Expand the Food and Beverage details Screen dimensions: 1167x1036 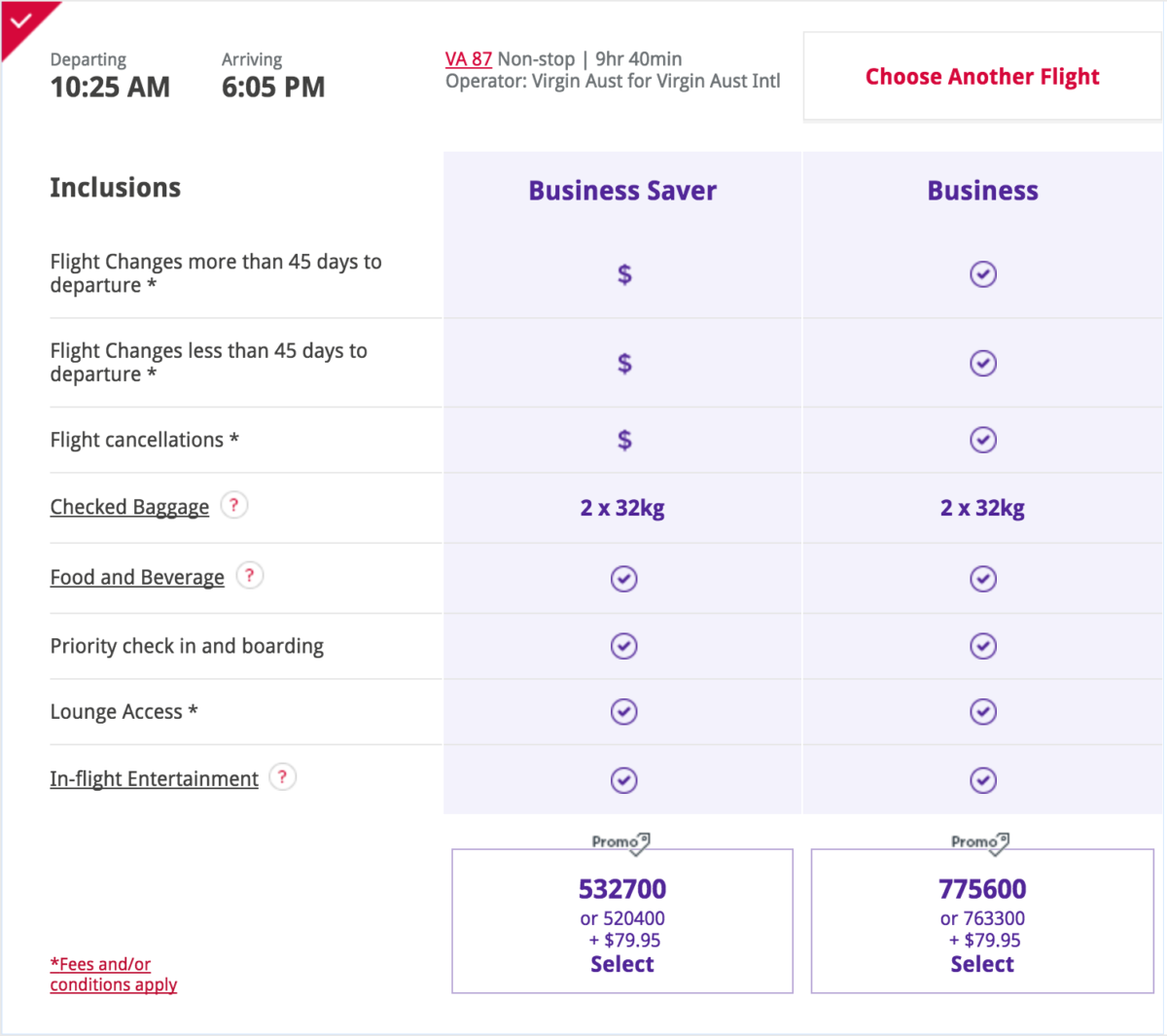click(x=137, y=576)
